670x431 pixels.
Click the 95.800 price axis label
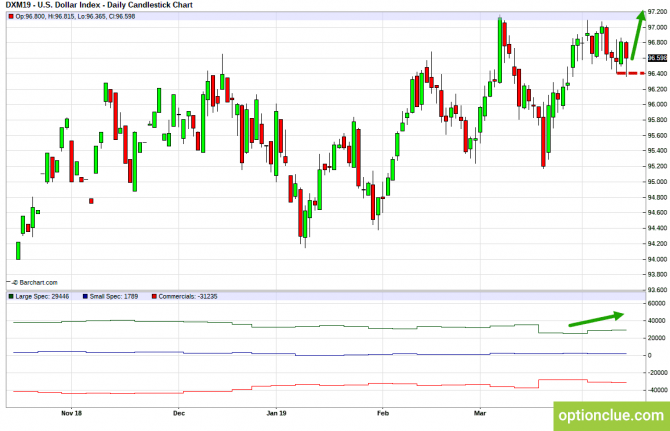point(657,120)
